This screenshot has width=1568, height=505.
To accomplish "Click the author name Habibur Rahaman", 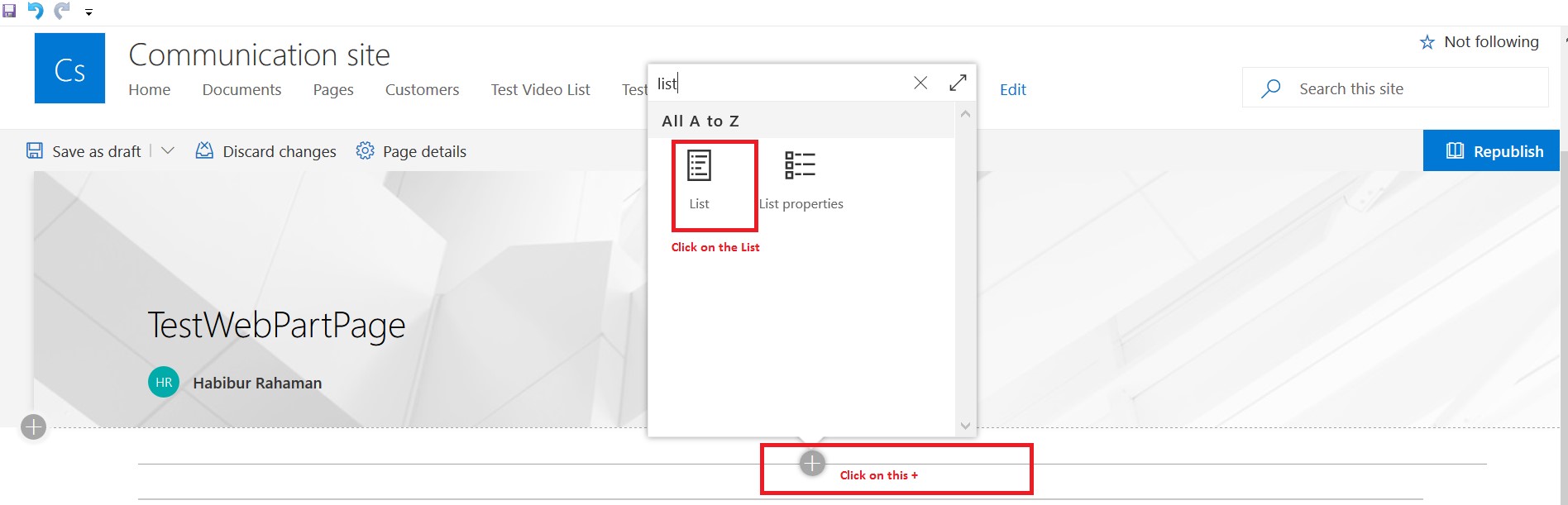I will coord(257,383).
